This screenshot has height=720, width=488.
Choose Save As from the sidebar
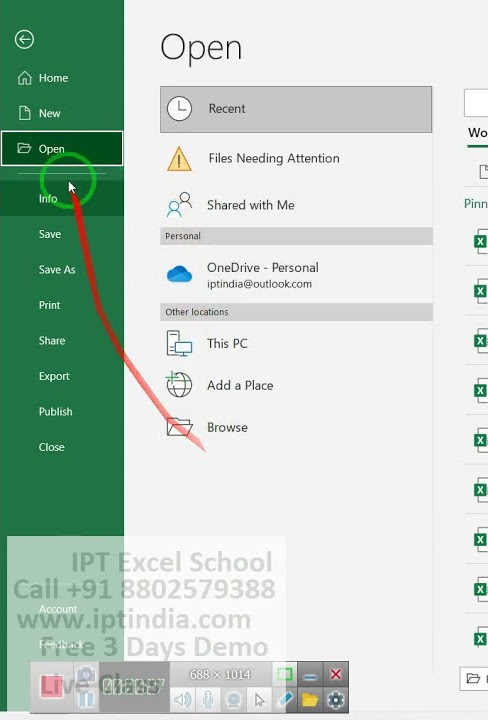[x=62, y=270]
